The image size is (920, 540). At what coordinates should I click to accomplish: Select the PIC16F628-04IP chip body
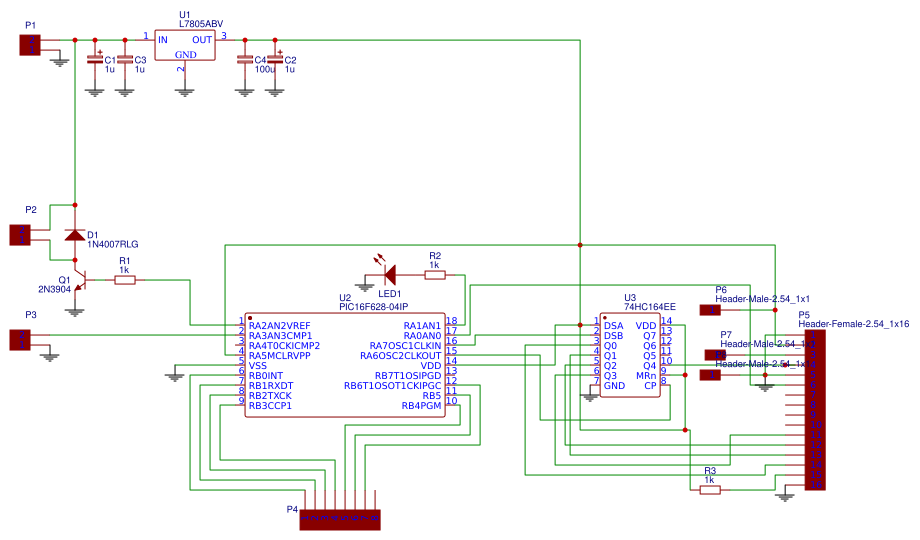345,364
